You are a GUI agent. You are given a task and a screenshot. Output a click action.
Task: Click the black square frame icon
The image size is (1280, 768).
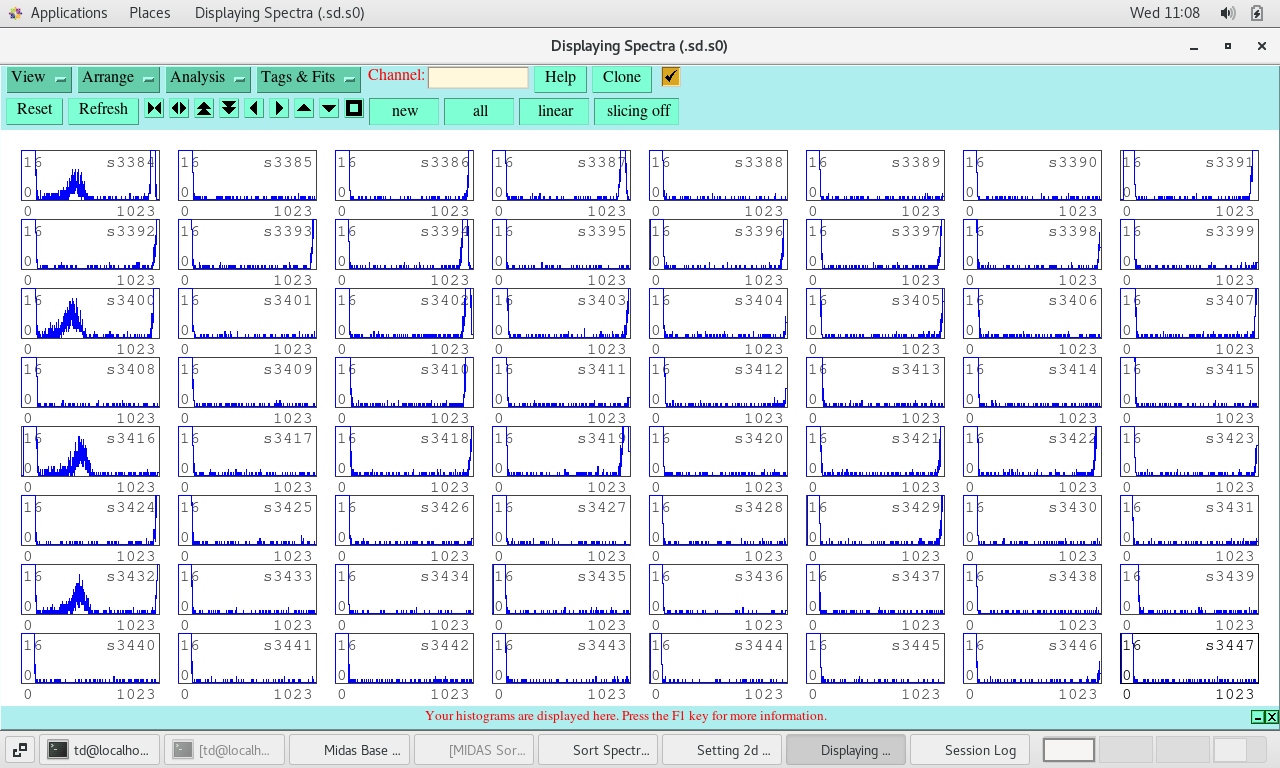[354, 109]
